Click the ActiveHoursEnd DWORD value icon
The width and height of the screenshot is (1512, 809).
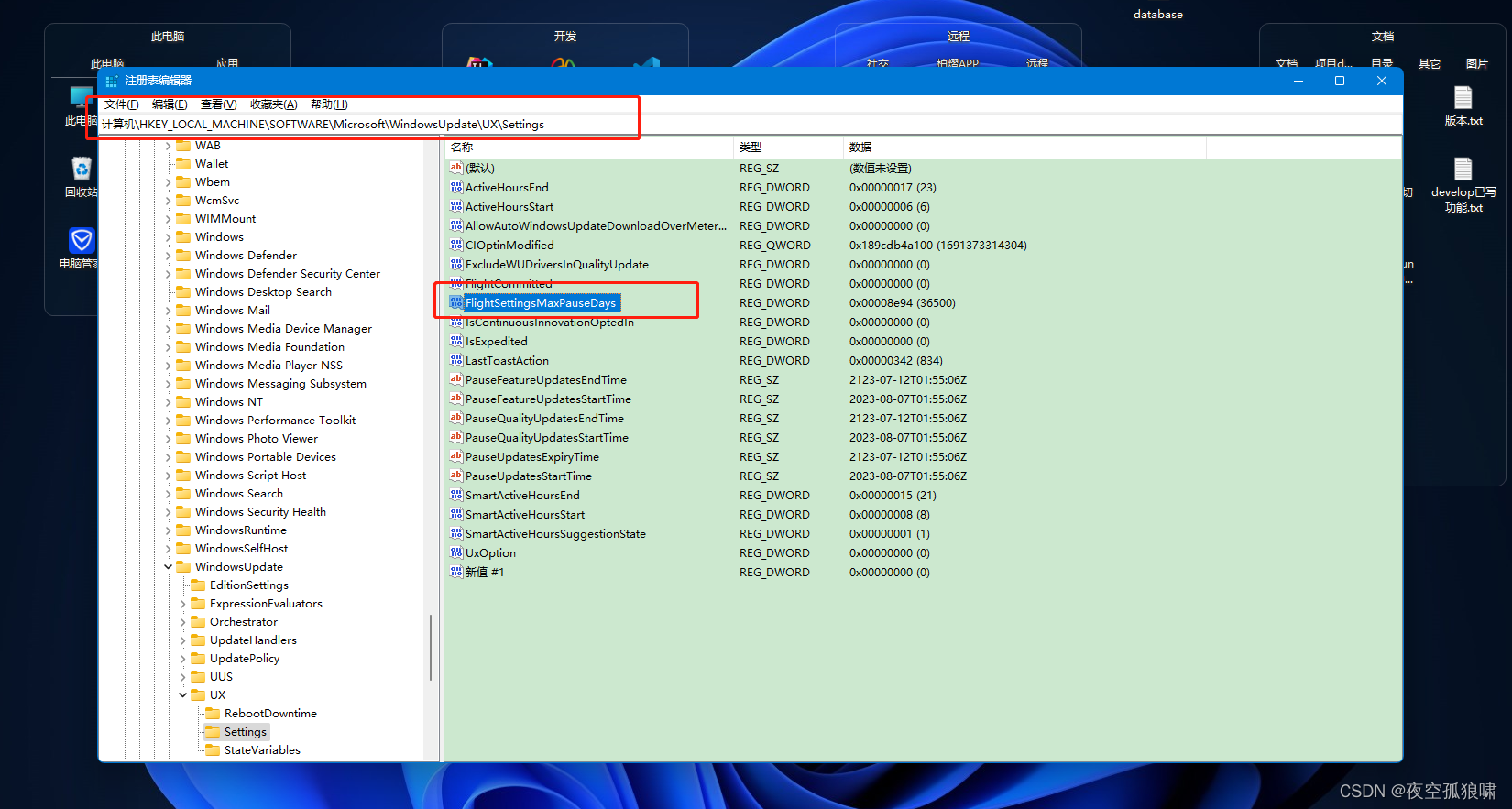click(x=455, y=187)
